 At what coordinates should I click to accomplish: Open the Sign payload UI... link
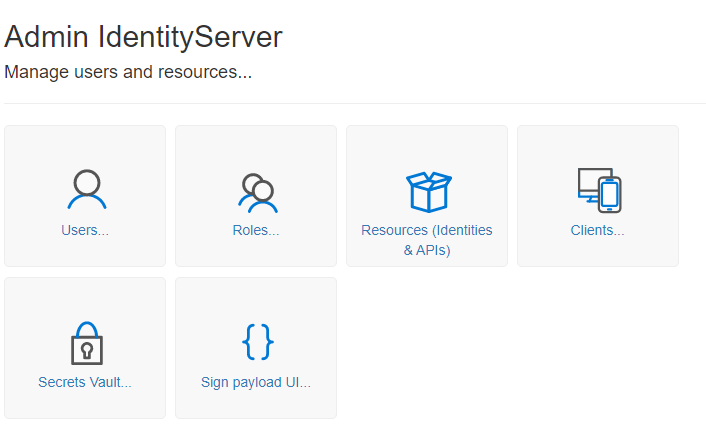coord(256,382)
